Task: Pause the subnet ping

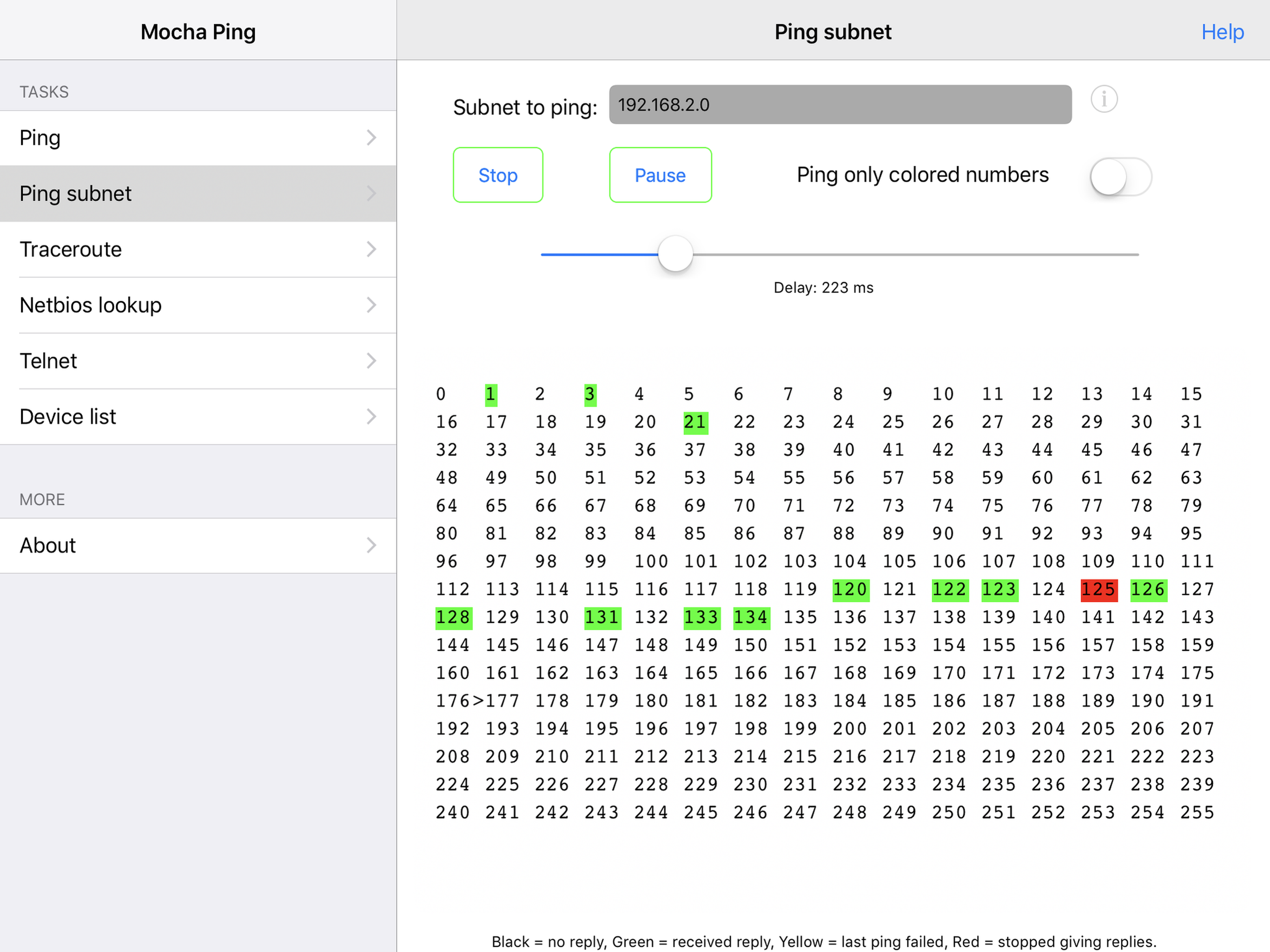Action: (x=660, y=175)
